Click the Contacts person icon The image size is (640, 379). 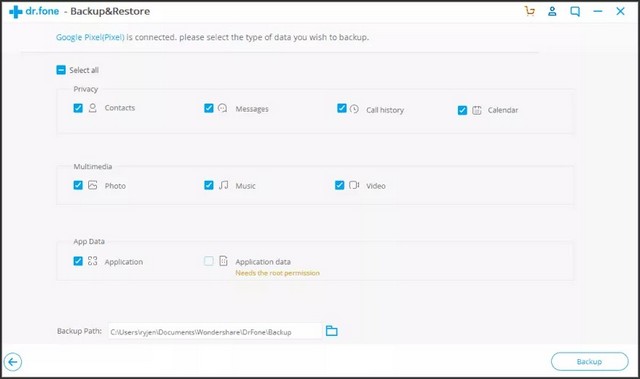coord(93,108)
